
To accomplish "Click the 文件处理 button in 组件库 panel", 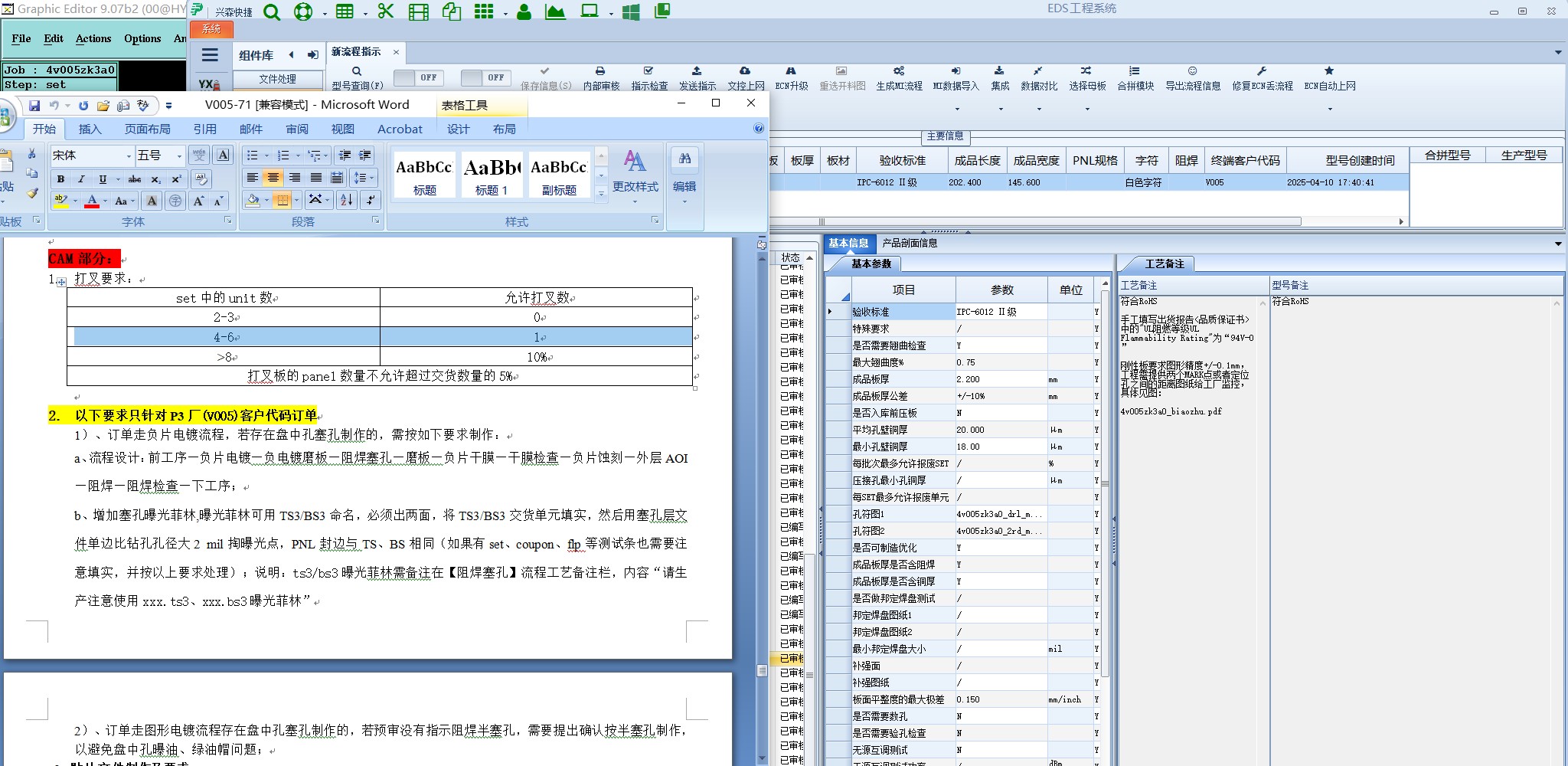I will click(x=278, y=79).
